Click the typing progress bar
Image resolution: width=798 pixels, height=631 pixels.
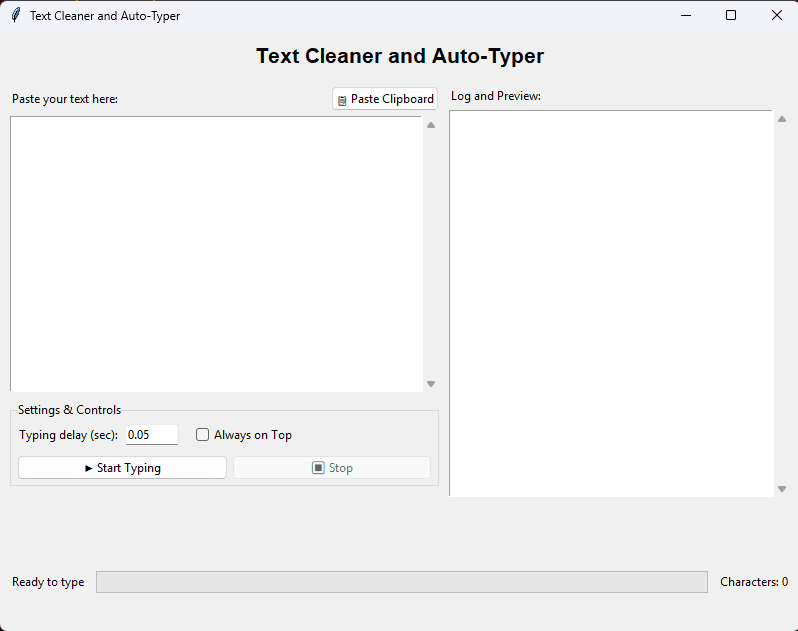402,582
